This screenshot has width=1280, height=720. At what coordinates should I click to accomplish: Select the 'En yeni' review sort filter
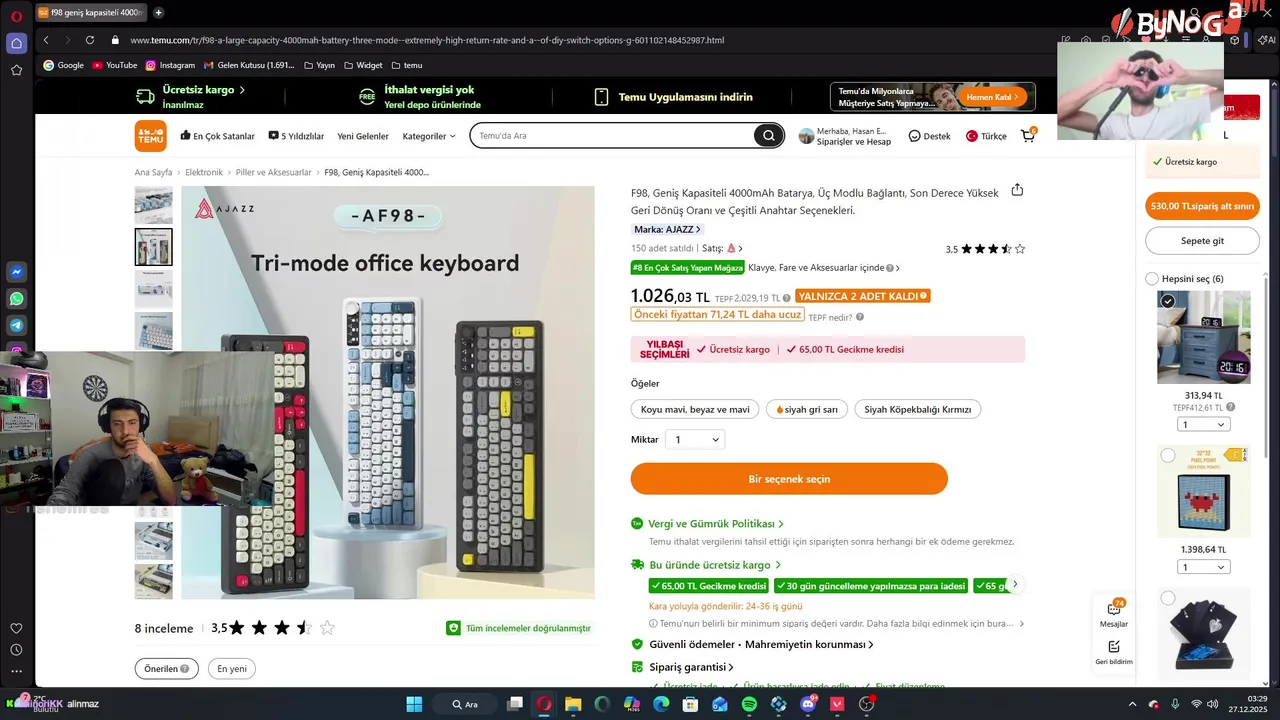pos(232,669)
